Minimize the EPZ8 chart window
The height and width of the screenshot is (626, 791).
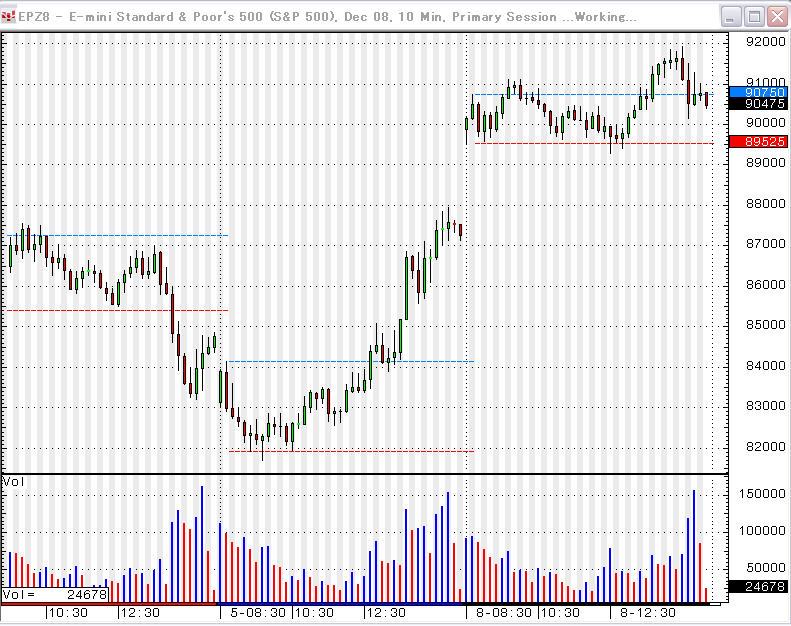[x=730, y=17]
